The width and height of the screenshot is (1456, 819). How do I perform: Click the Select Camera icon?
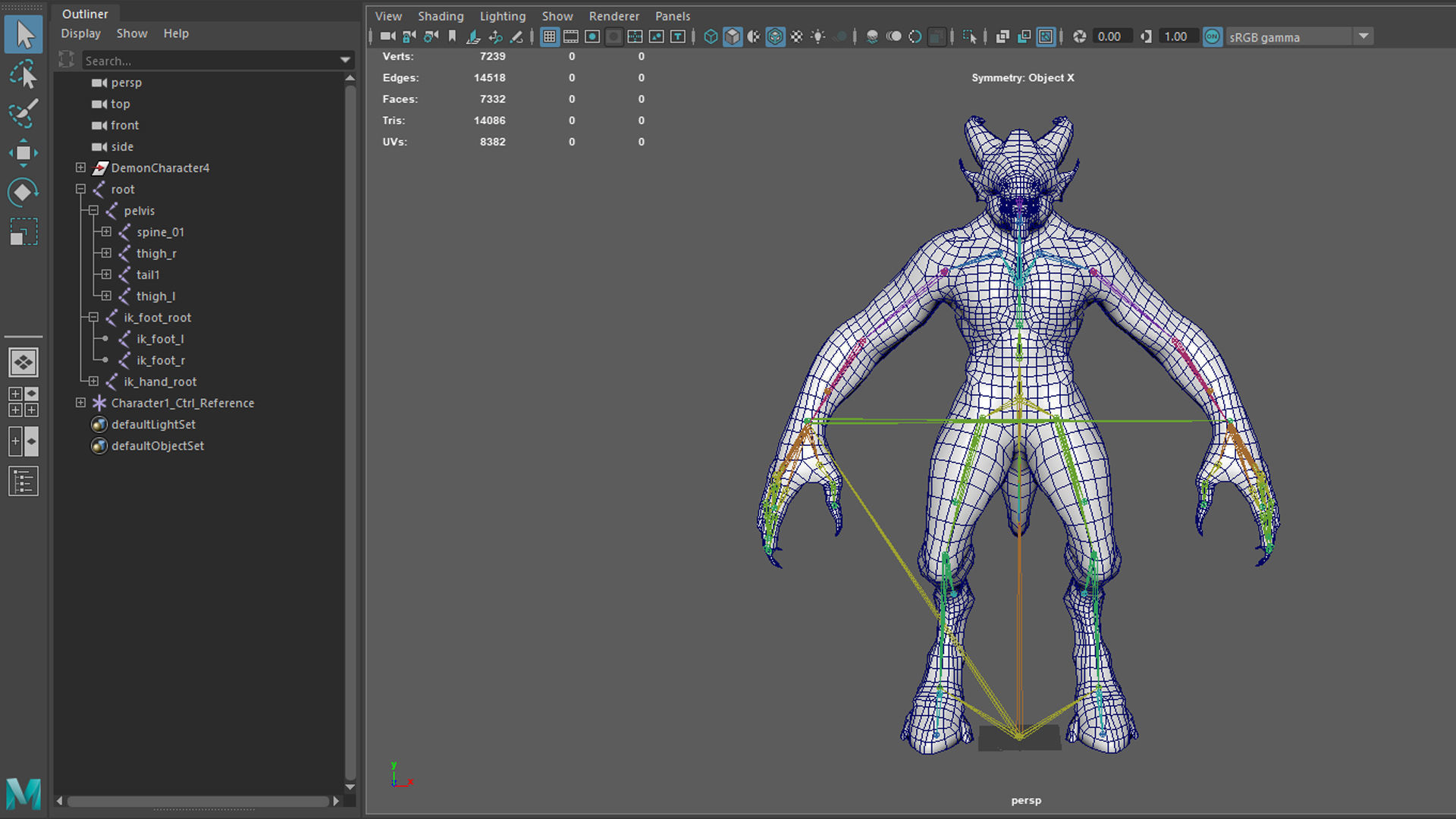[x=388, y=36]
